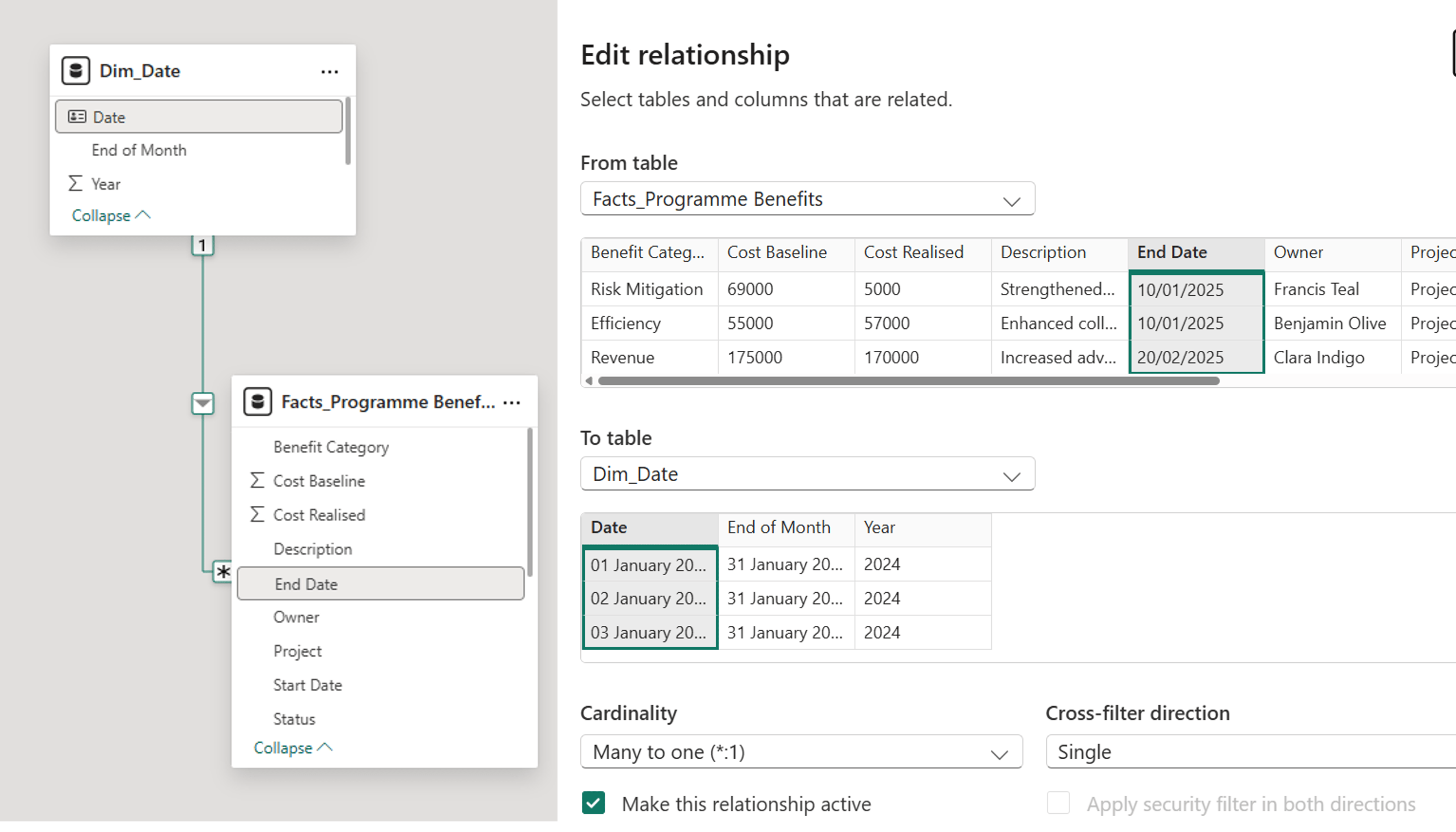
Task: Click the Efficiency benefit category cell
Action: [650, 323]
